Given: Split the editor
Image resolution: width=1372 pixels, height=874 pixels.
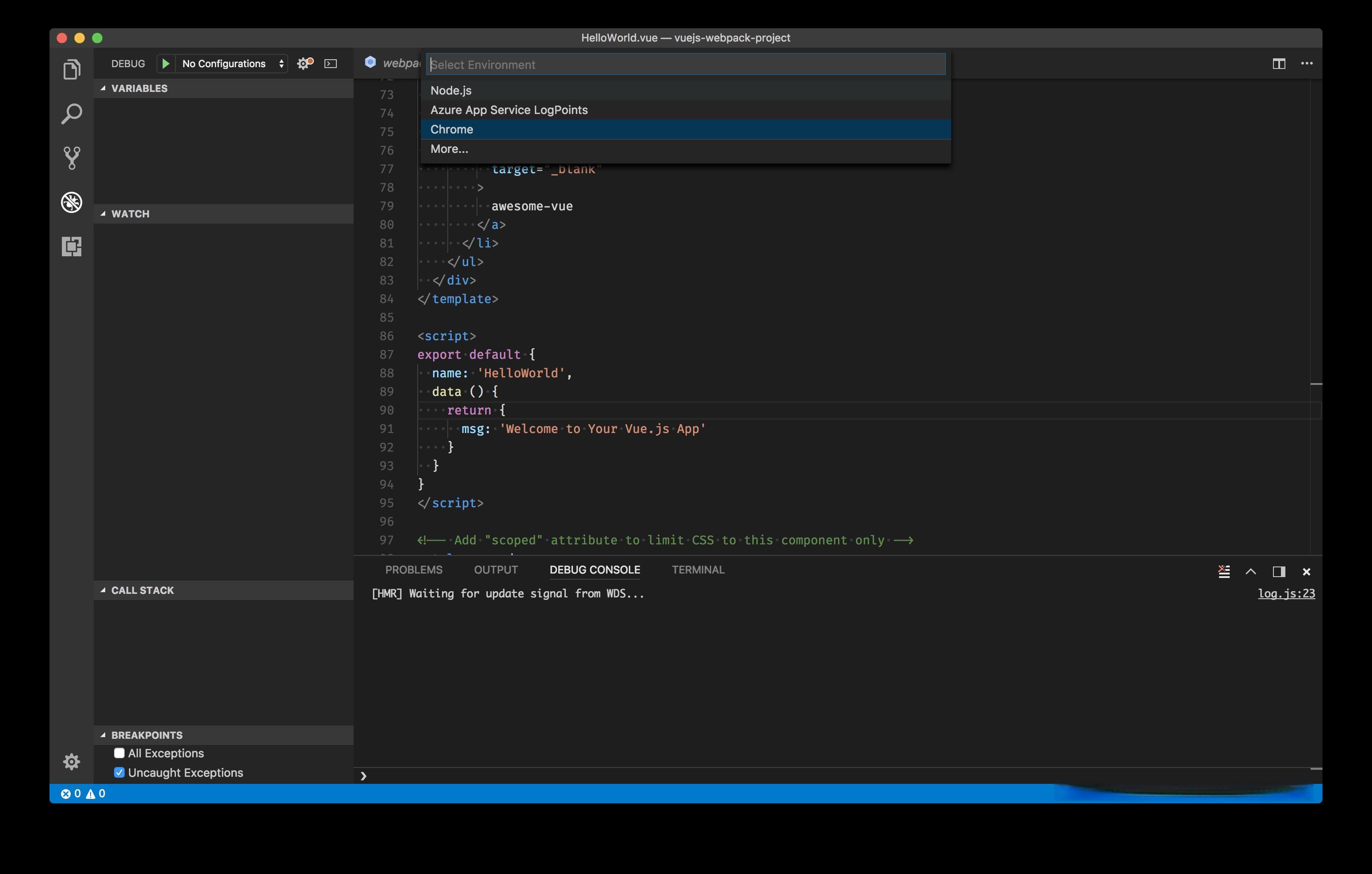Looking at the screenshot, I should click(1279, 64).
